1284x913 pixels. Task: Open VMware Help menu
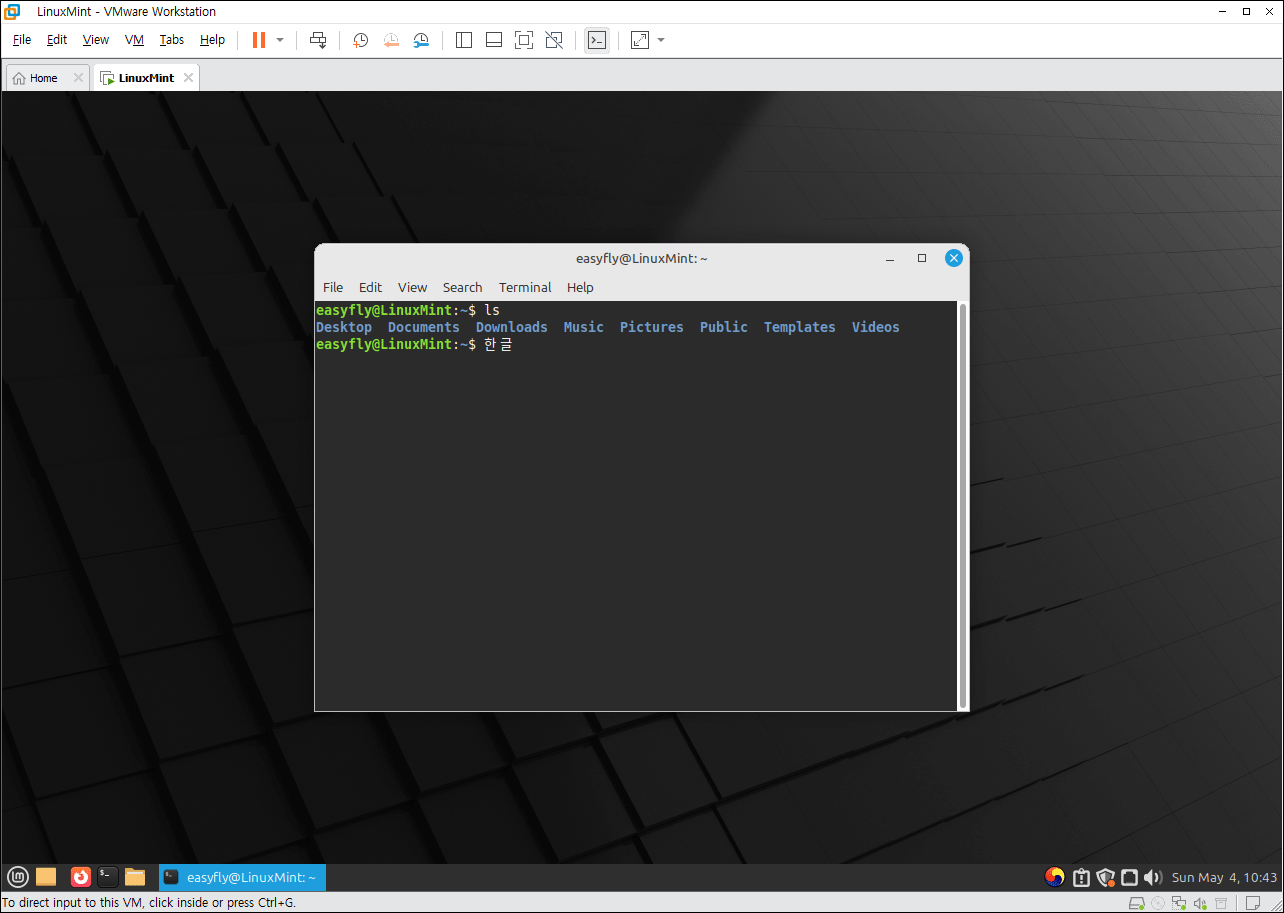pyautogui.click(x=212, y=40)
